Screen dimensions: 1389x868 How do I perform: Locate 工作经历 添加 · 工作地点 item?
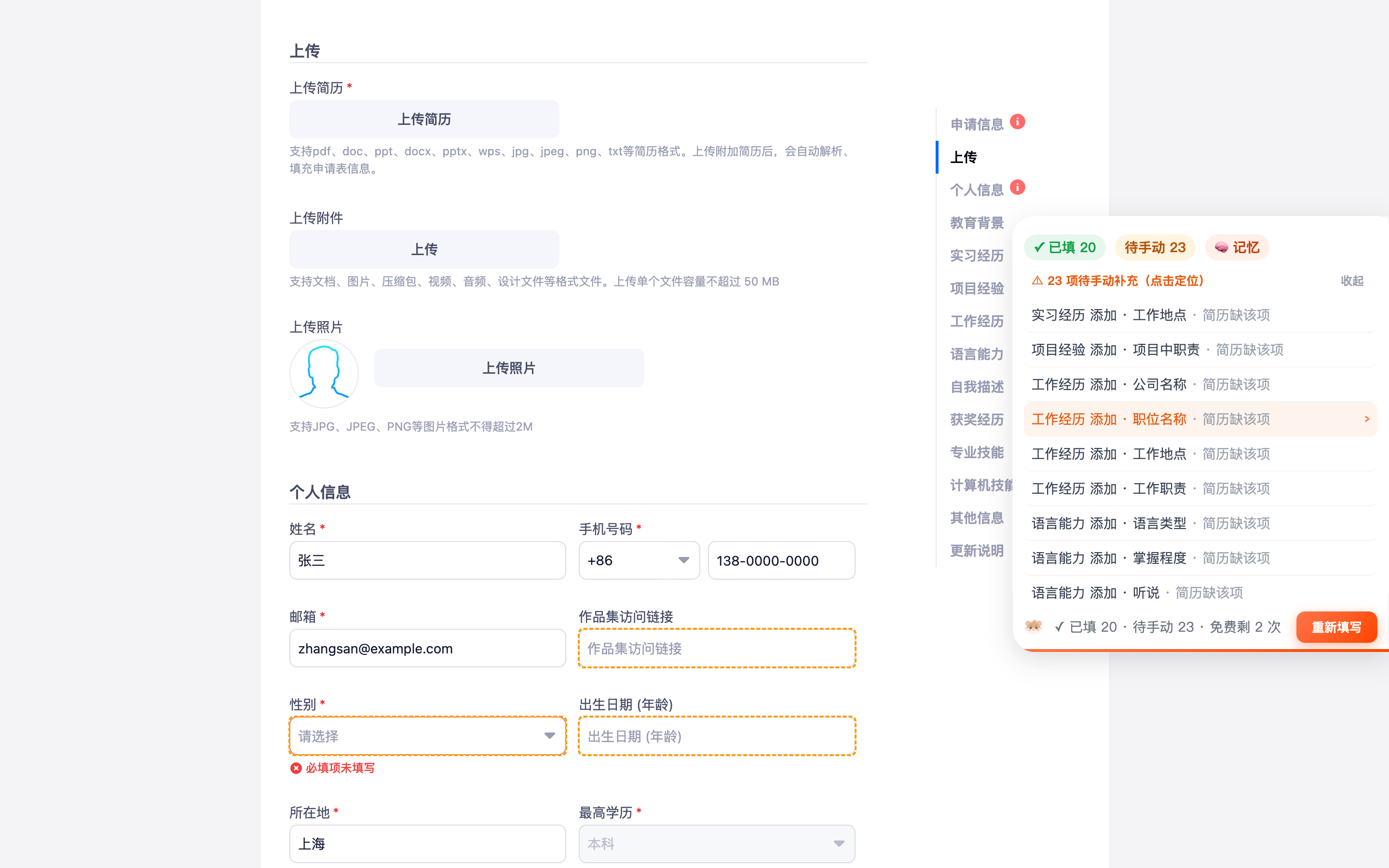(x=1200, y=453)
